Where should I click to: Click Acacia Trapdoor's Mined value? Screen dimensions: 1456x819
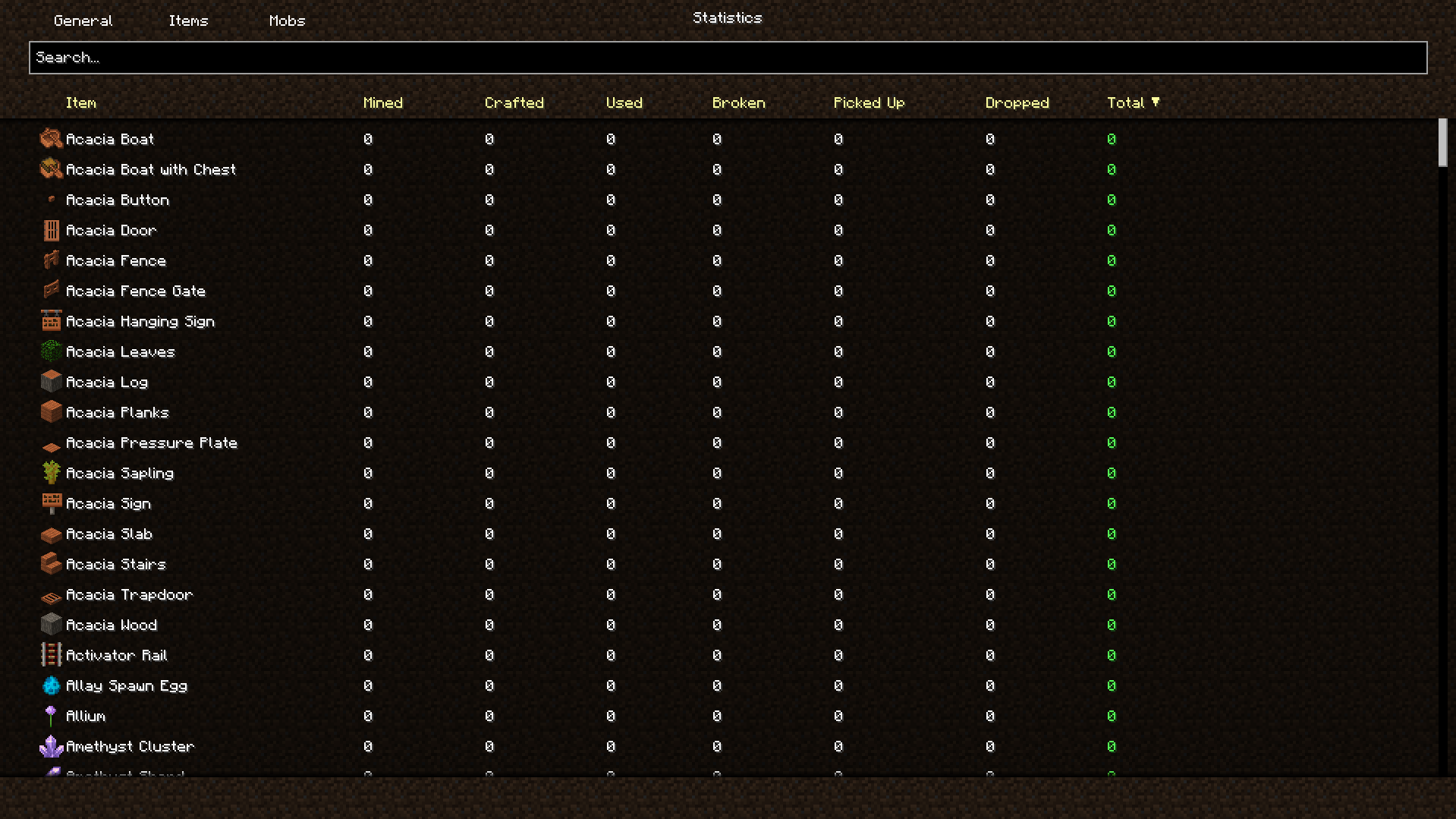pos(368,594)
